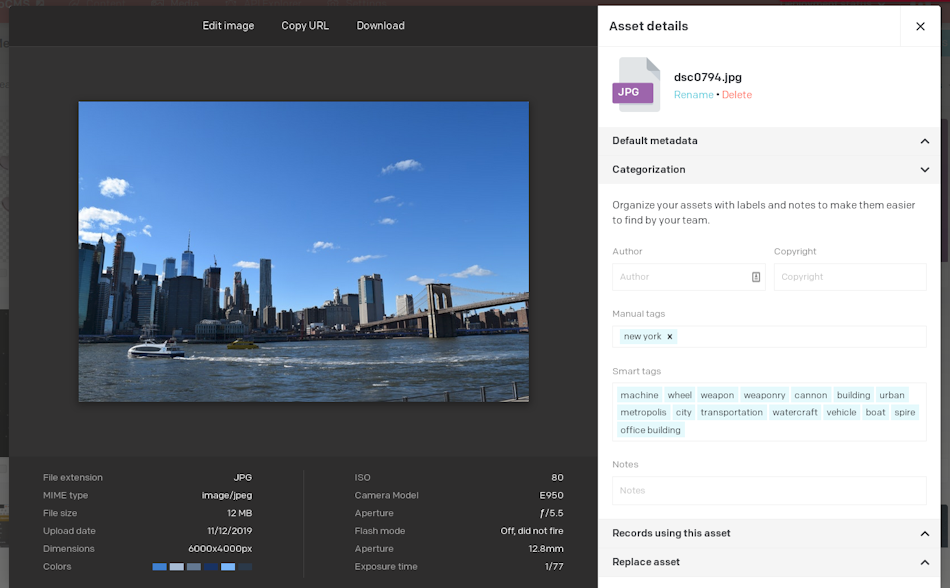Rename the dsc0794.jpg file

693,94
